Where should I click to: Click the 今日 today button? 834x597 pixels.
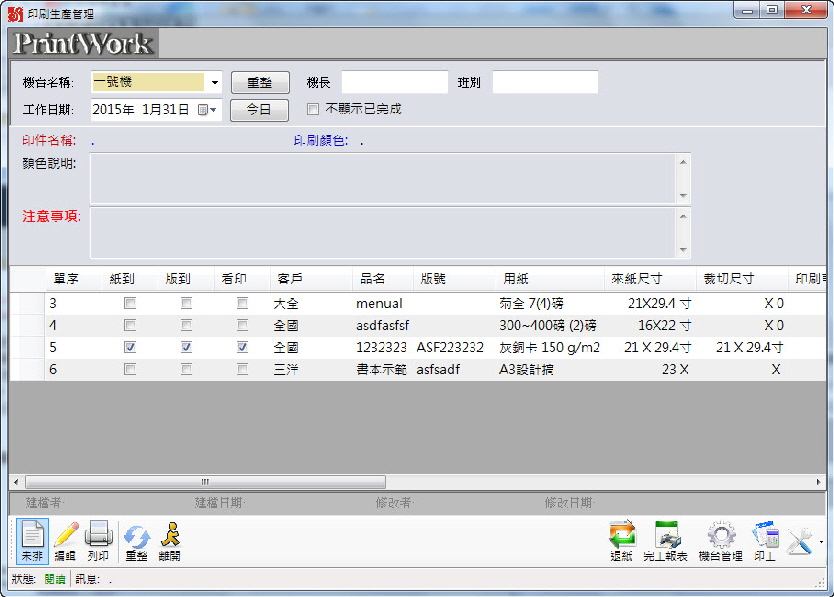click(259, 110)
